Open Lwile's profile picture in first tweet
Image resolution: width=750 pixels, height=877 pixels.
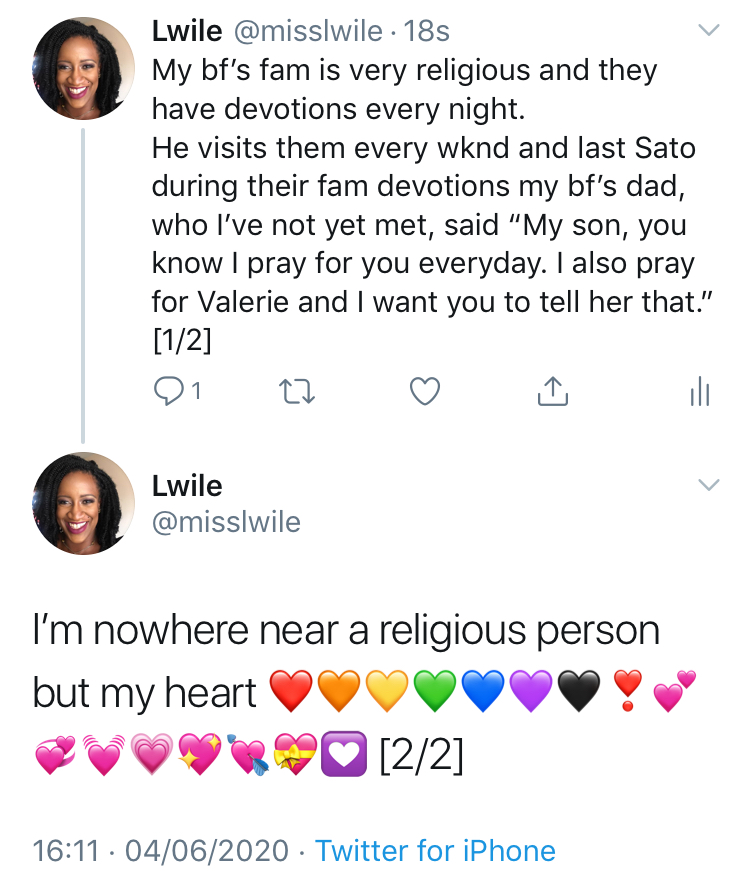pos(84,69)
